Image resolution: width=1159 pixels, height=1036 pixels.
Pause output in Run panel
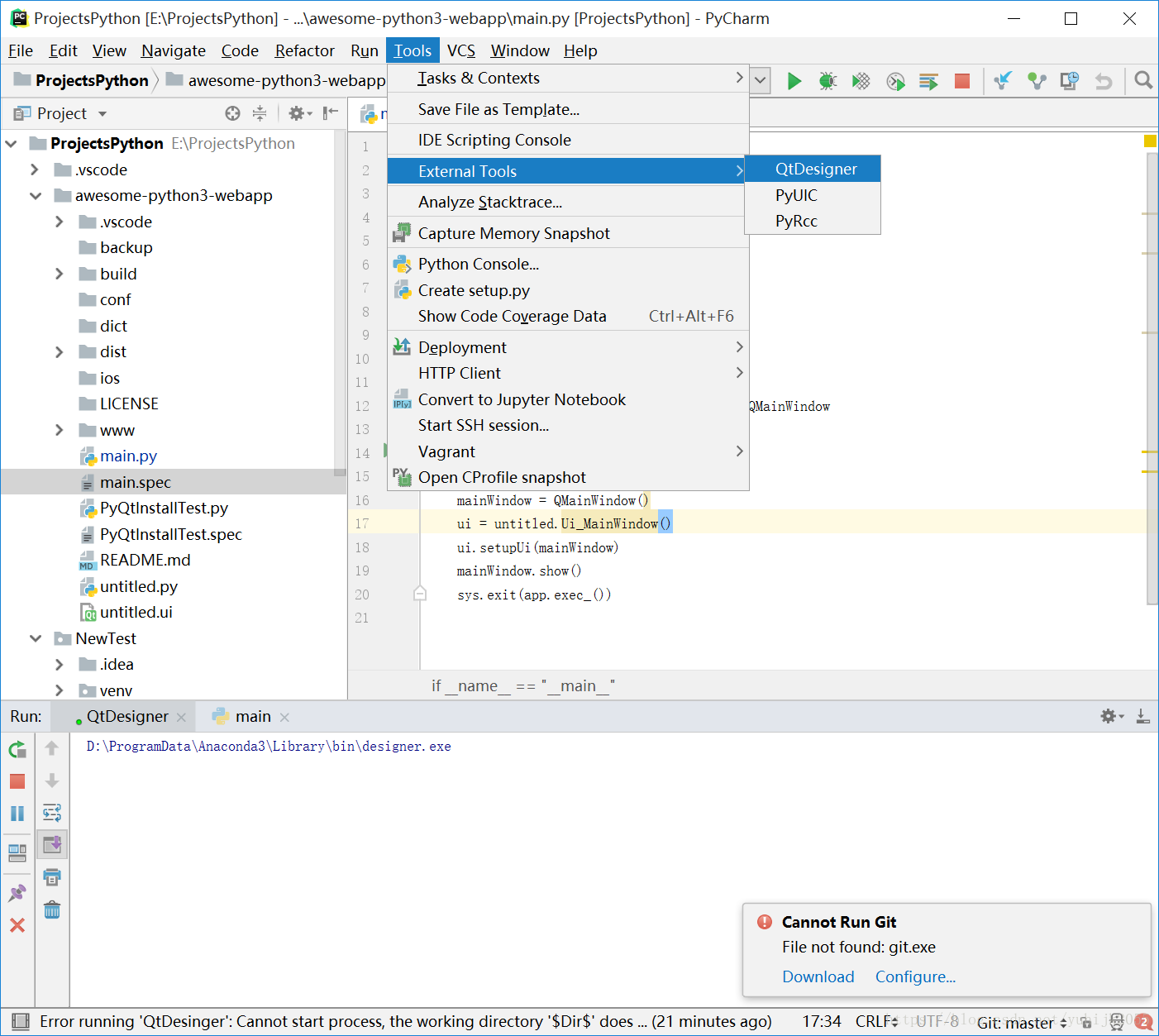(17, 814)
